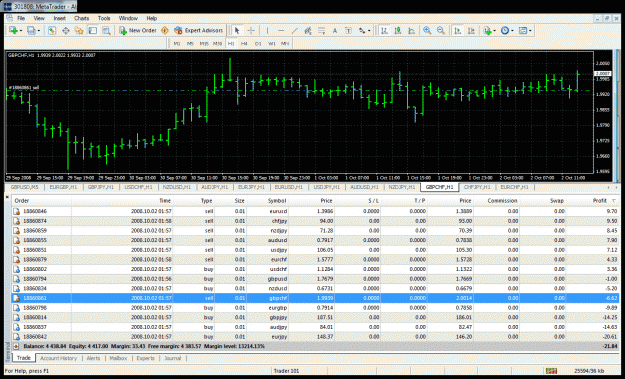This screenshot has height=379, width=625.
Task: Select the Fibonacci Retracement tool
Action: (321, 30)
